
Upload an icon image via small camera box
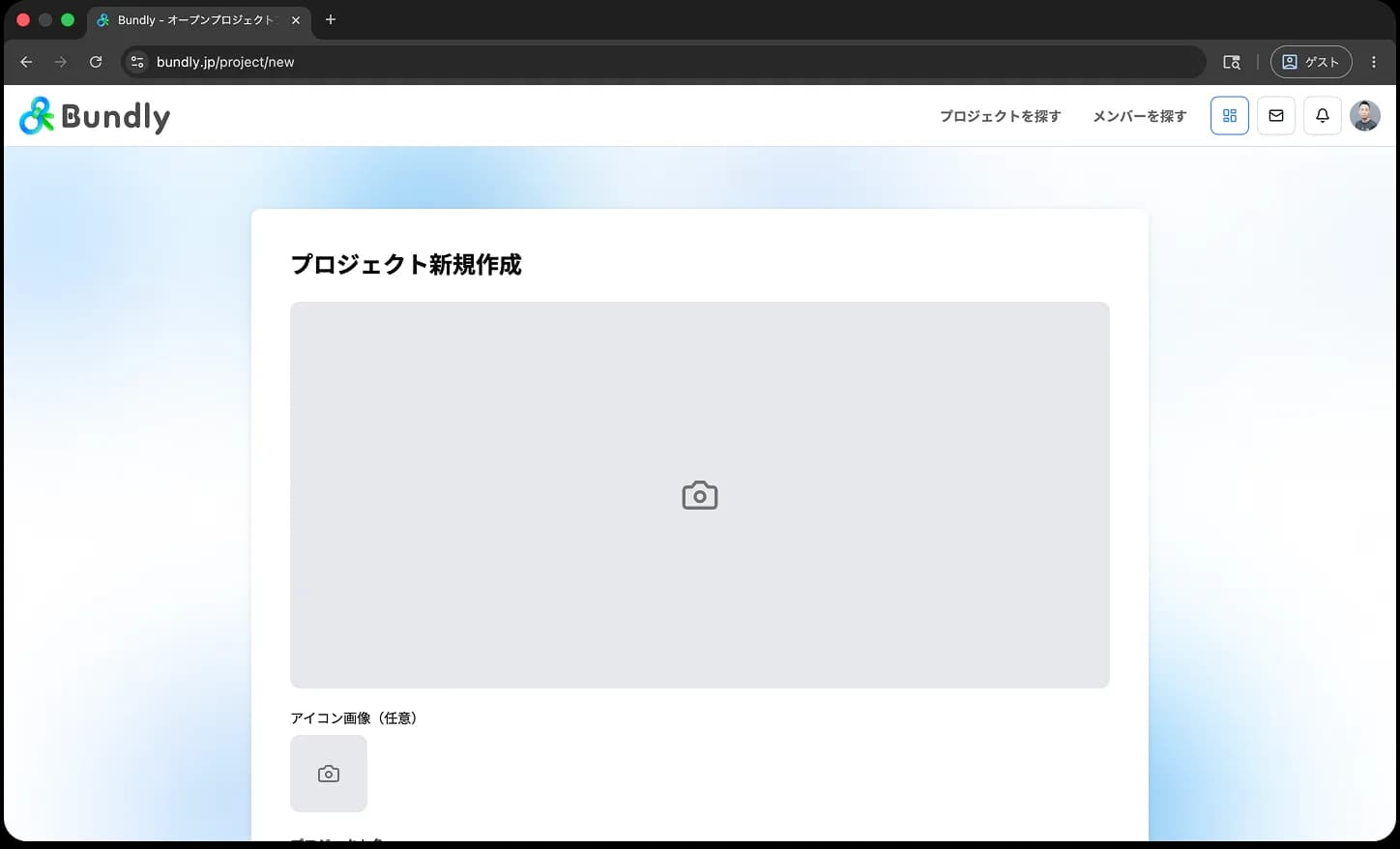(x=329, y=774)
